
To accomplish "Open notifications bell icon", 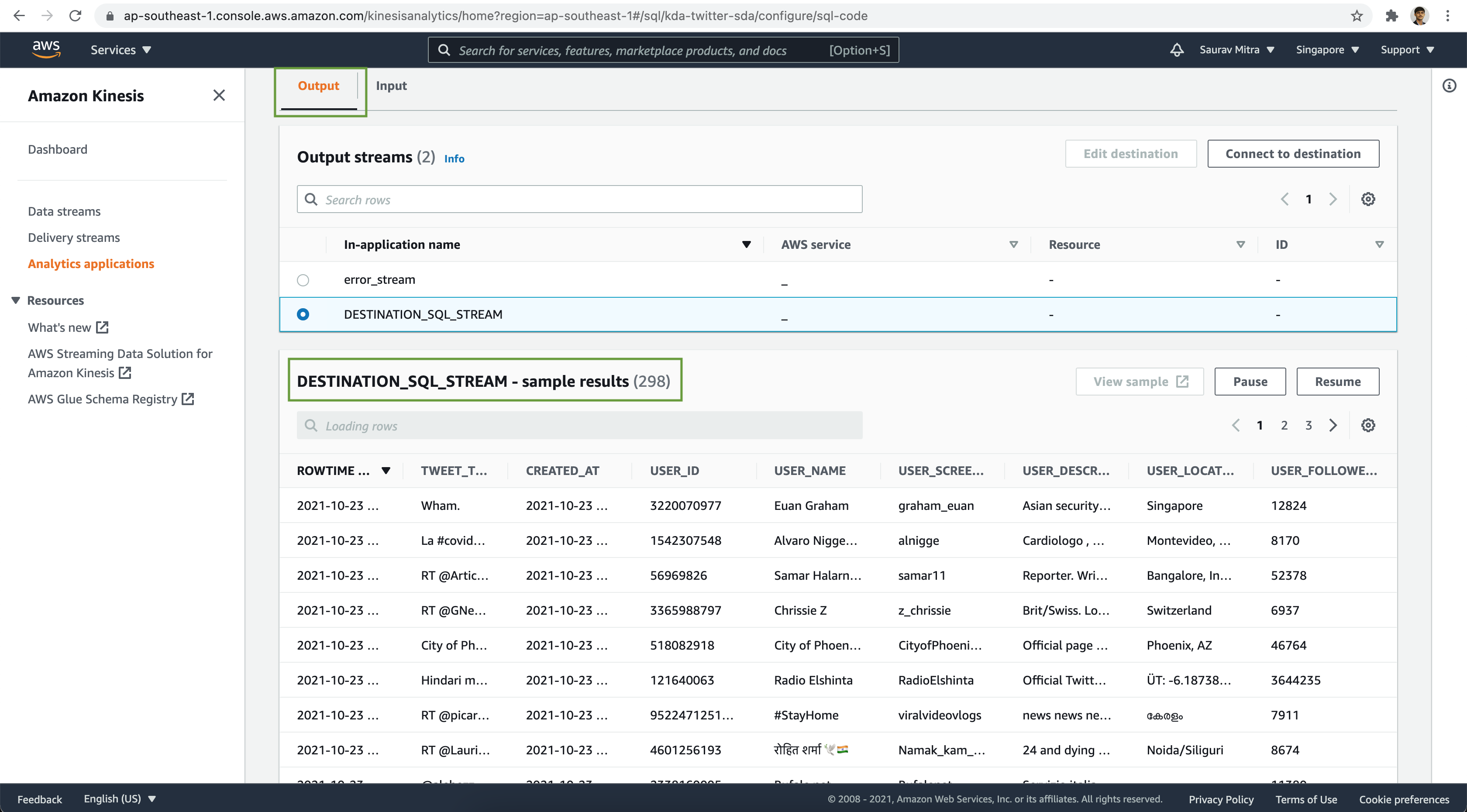I will 1177,49.
